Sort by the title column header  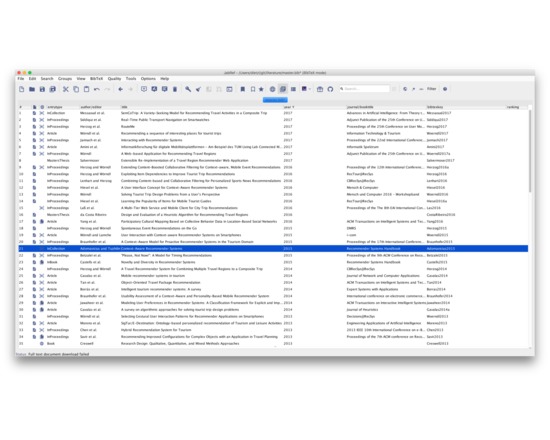pyautogui.click(x=125, y=107)
